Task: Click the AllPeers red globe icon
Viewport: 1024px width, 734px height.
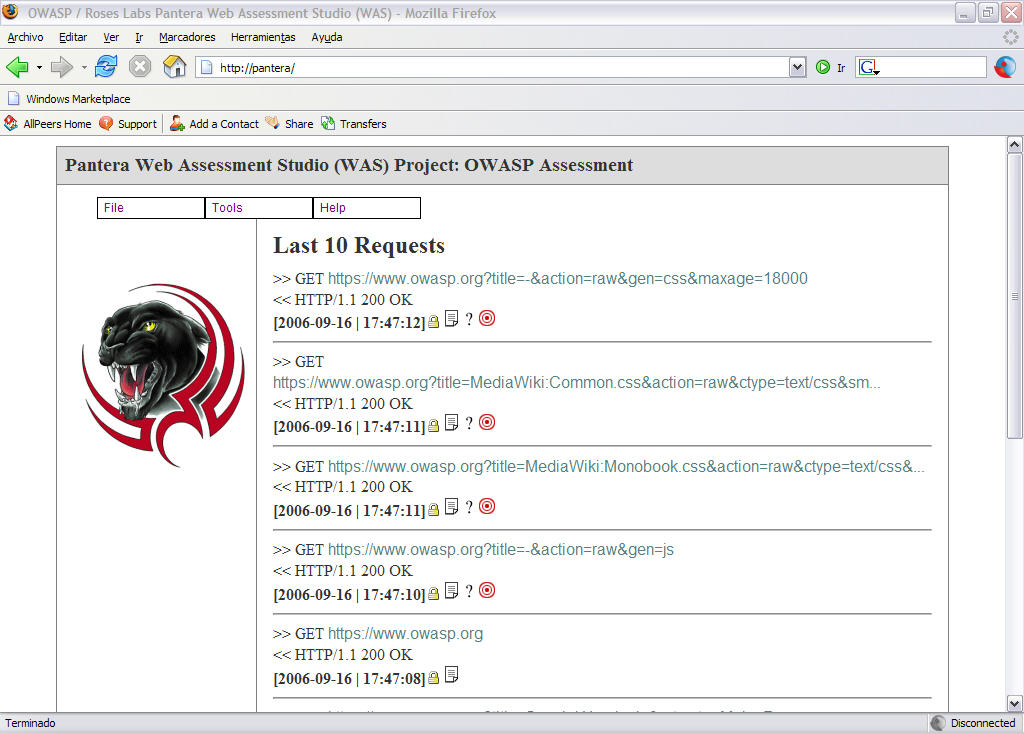Action: 1005,67
